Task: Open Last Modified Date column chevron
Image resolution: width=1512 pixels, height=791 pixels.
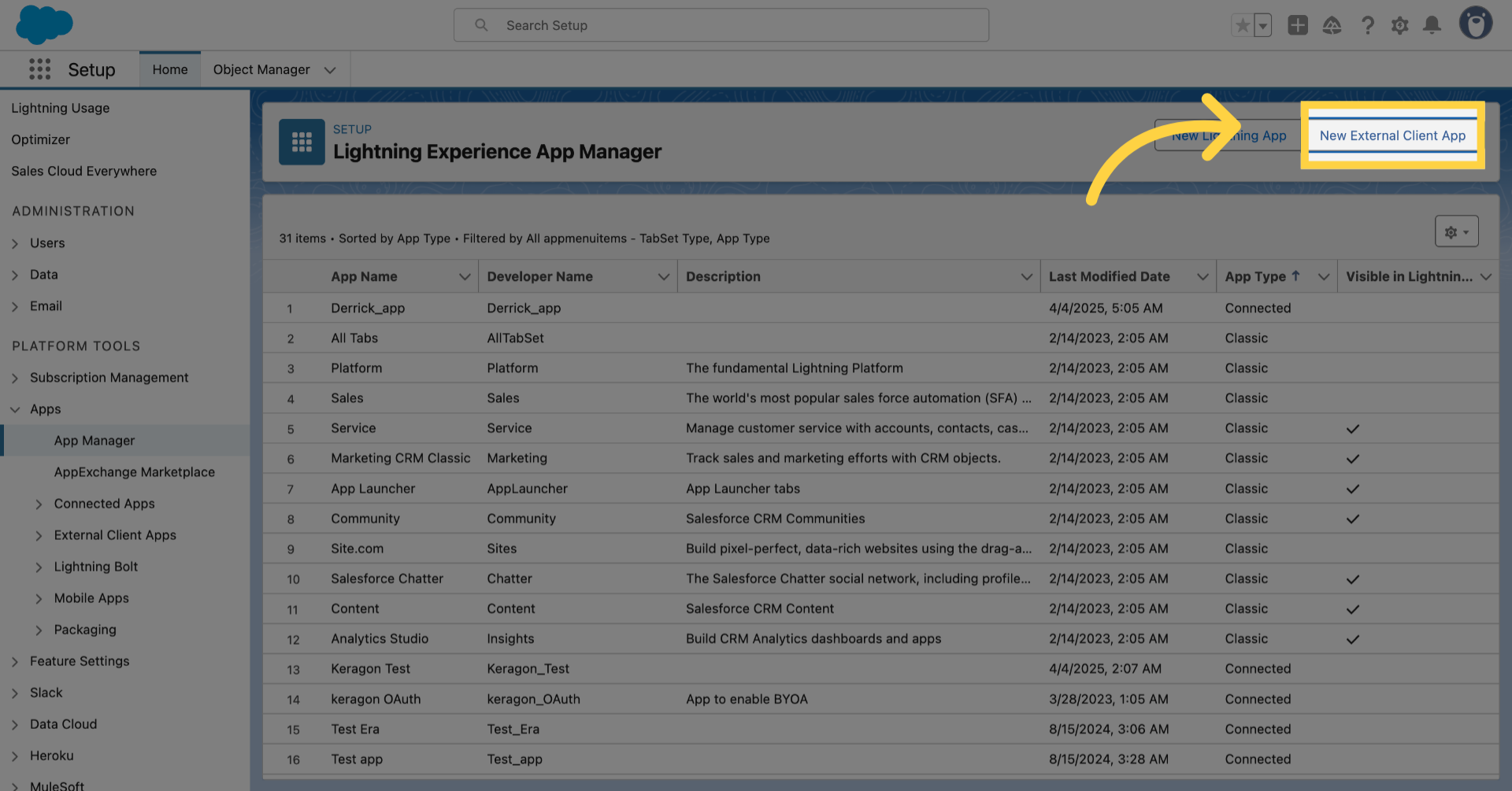Action: (1203, 277)
